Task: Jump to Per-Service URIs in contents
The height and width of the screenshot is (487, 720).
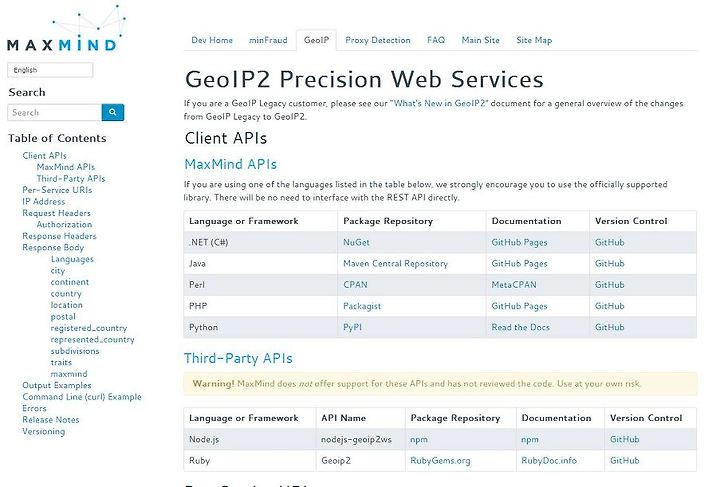Action: (x=57, y=190)
